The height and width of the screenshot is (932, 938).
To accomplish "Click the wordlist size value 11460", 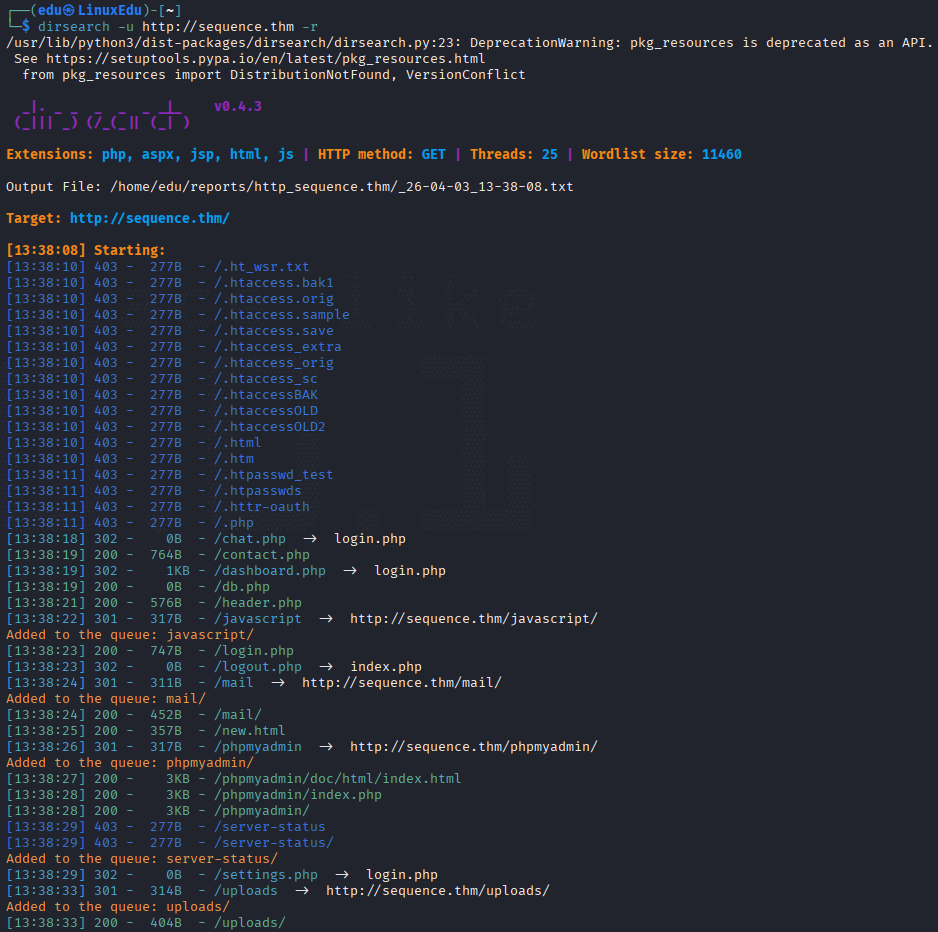I will (721, 154).
